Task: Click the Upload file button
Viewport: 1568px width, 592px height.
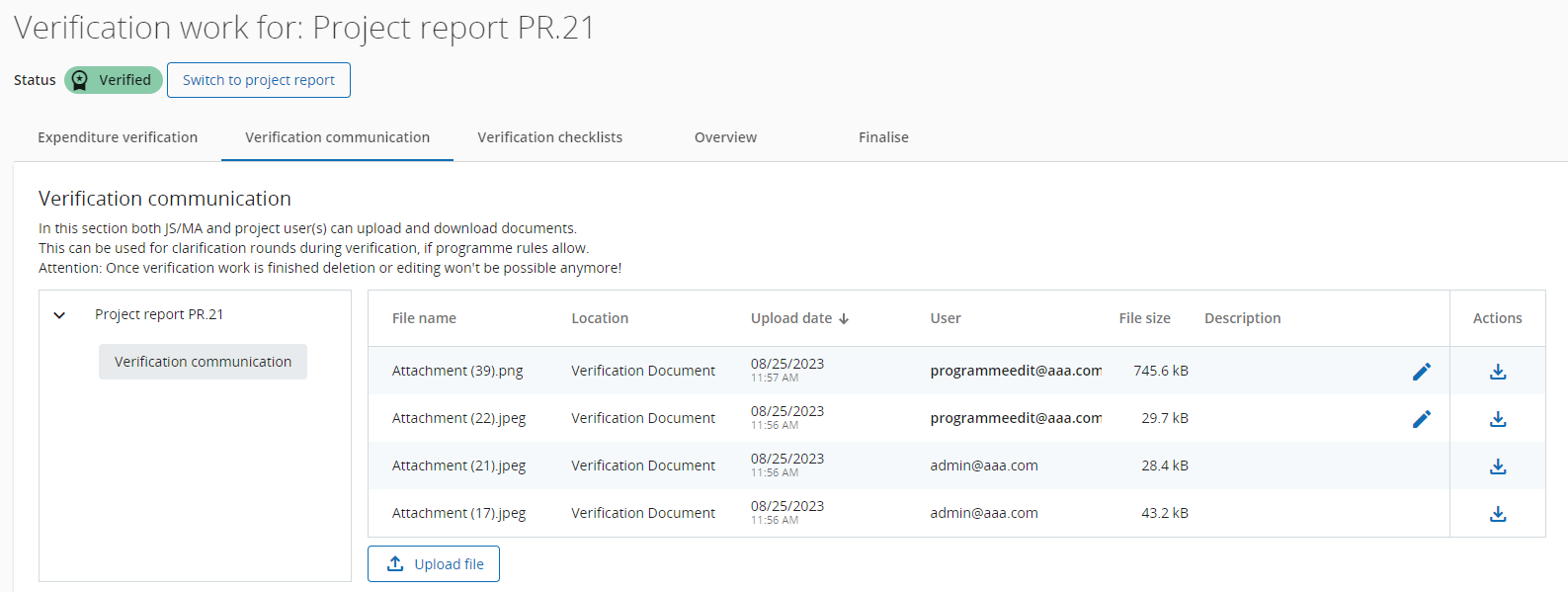Action: click(434, 564)
